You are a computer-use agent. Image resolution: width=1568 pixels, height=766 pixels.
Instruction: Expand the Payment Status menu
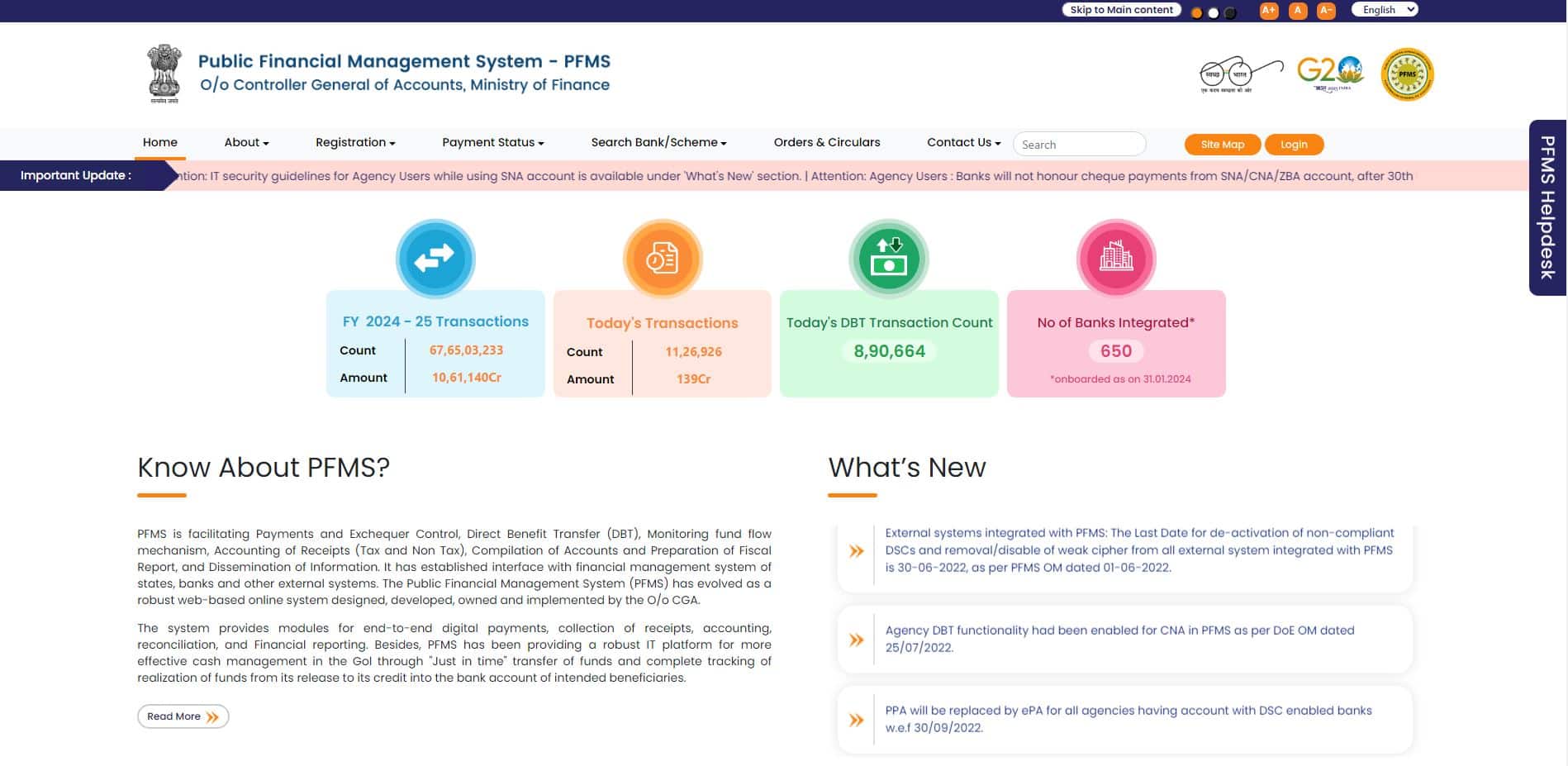[493, 142]
